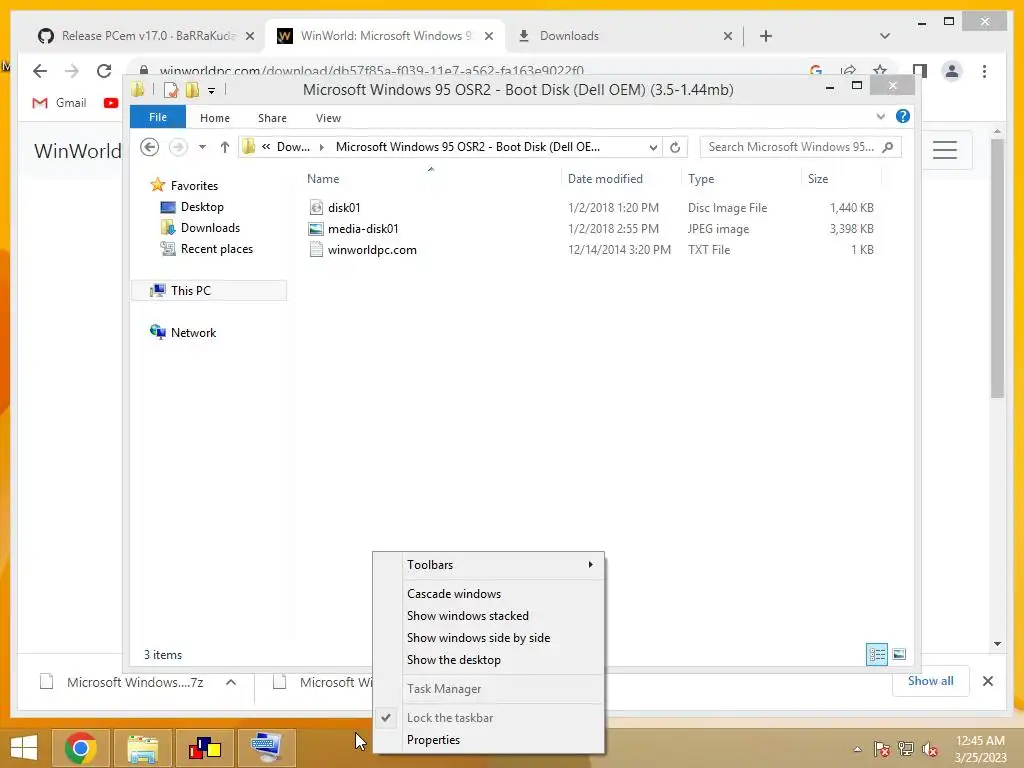Screen dimensions: 1024x768
Task: Open WinWorld hamburger menu
Action: pos(944,150)
